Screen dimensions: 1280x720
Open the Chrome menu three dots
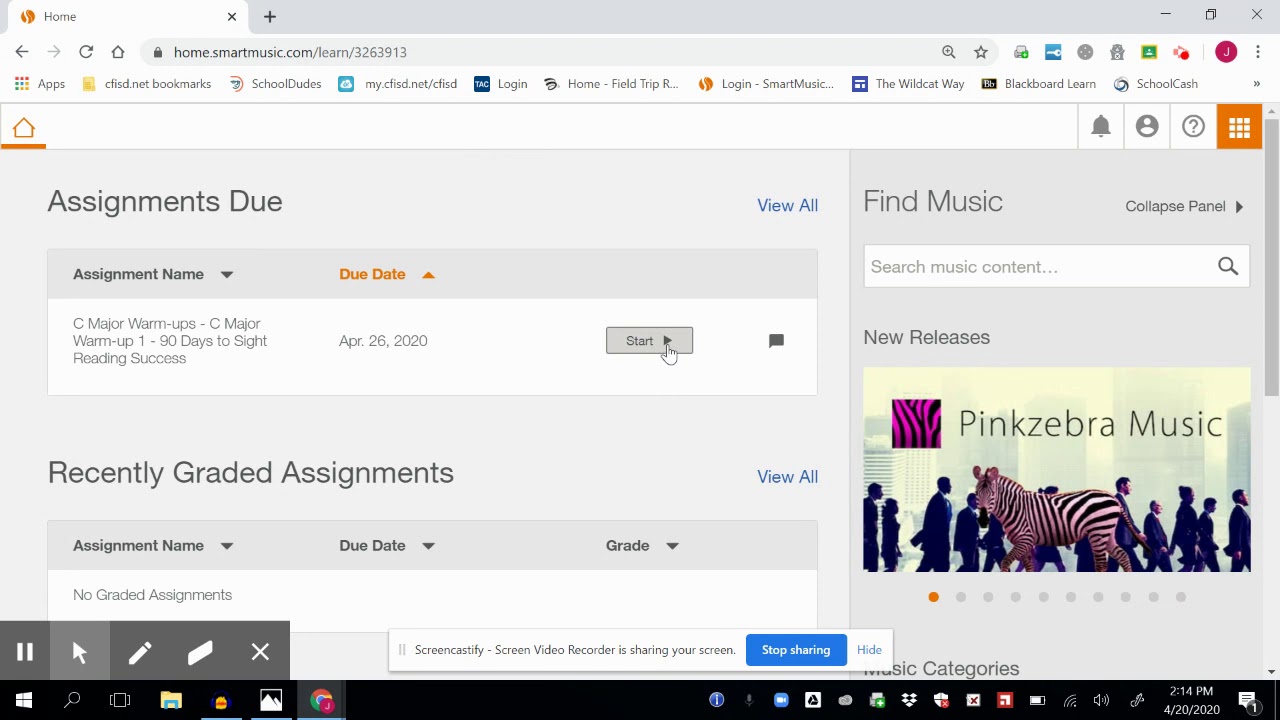pos(1258,52)
